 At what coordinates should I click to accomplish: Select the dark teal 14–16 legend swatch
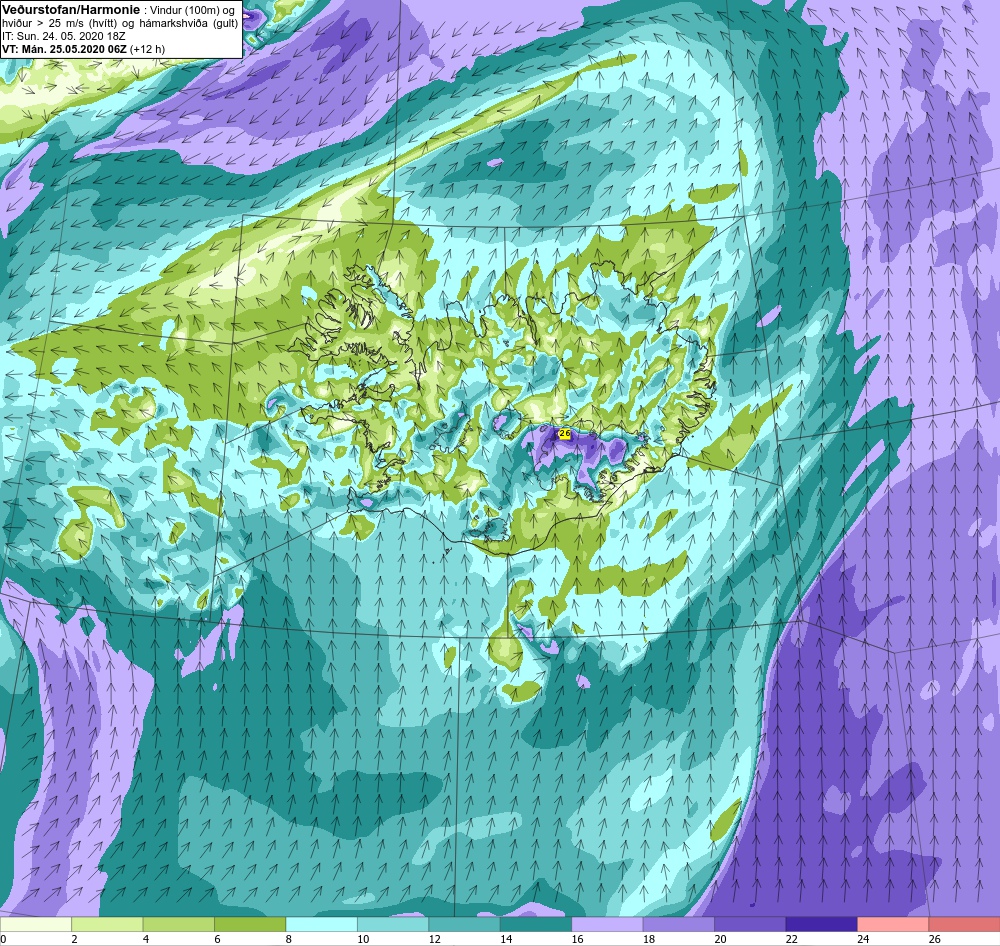click(x=536, y=924)
